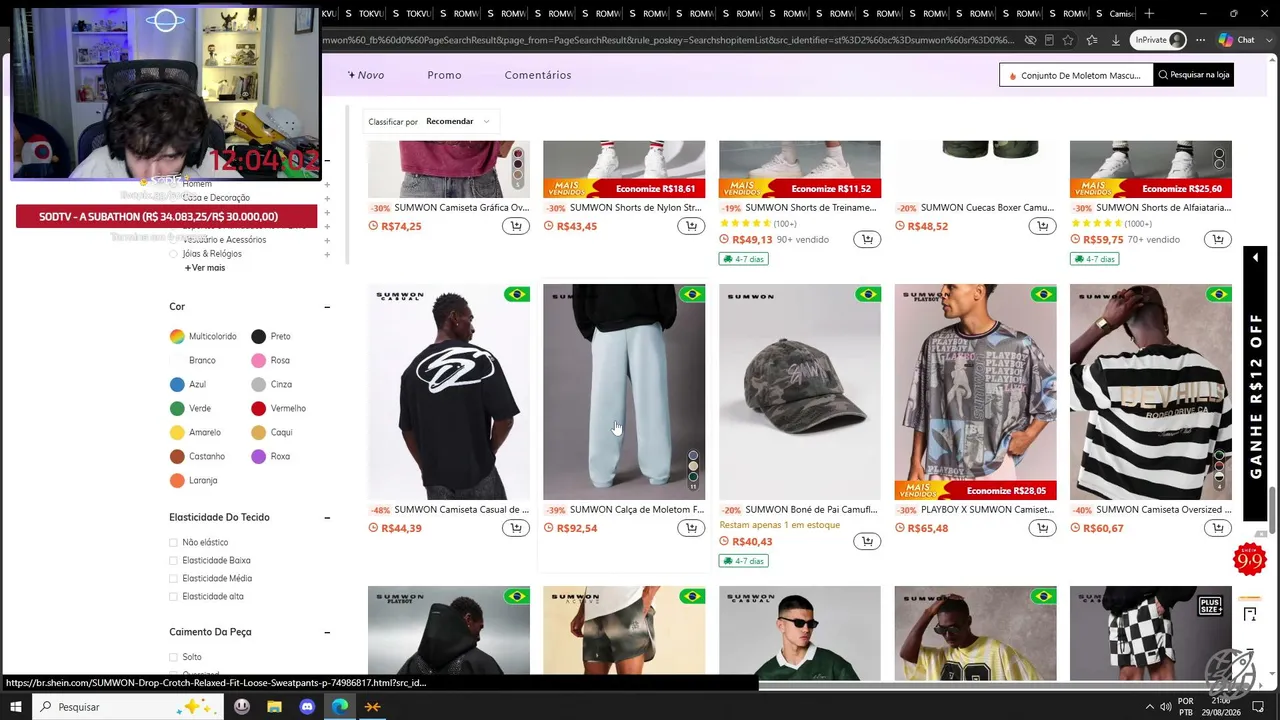Add SUMWON Camiseta Gráfica R$74,25 to cart
The width and height of the screenshot is (1280, 720).
[516, 226]
